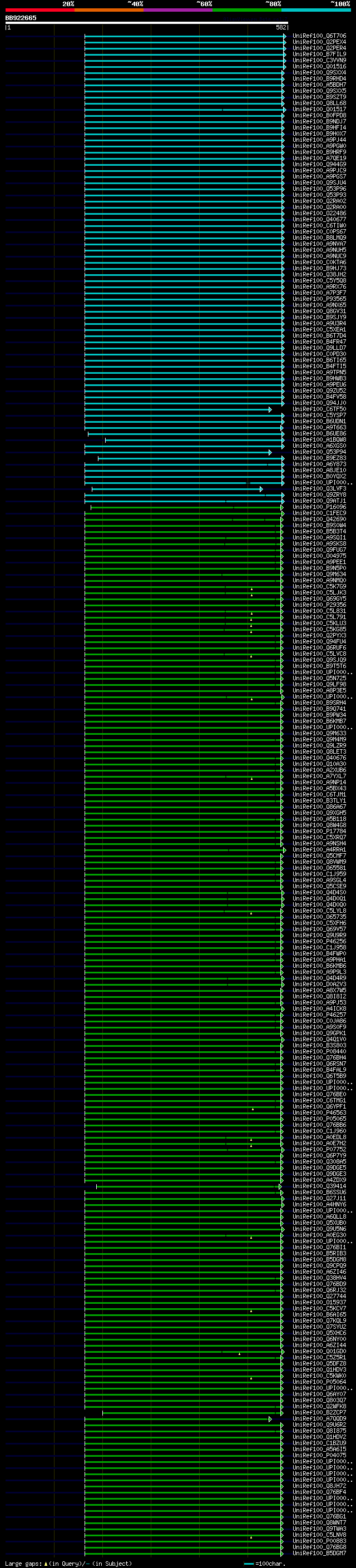
Task: Select hit UniRef100_B9HFI4
Action: pyautogui.click(x=319, y=128)
